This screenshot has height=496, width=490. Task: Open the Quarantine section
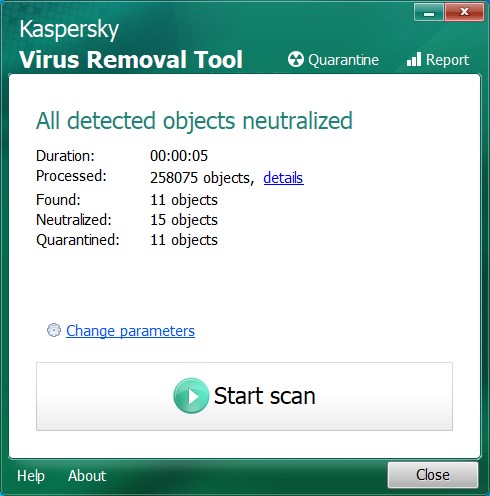coord(333,60)
